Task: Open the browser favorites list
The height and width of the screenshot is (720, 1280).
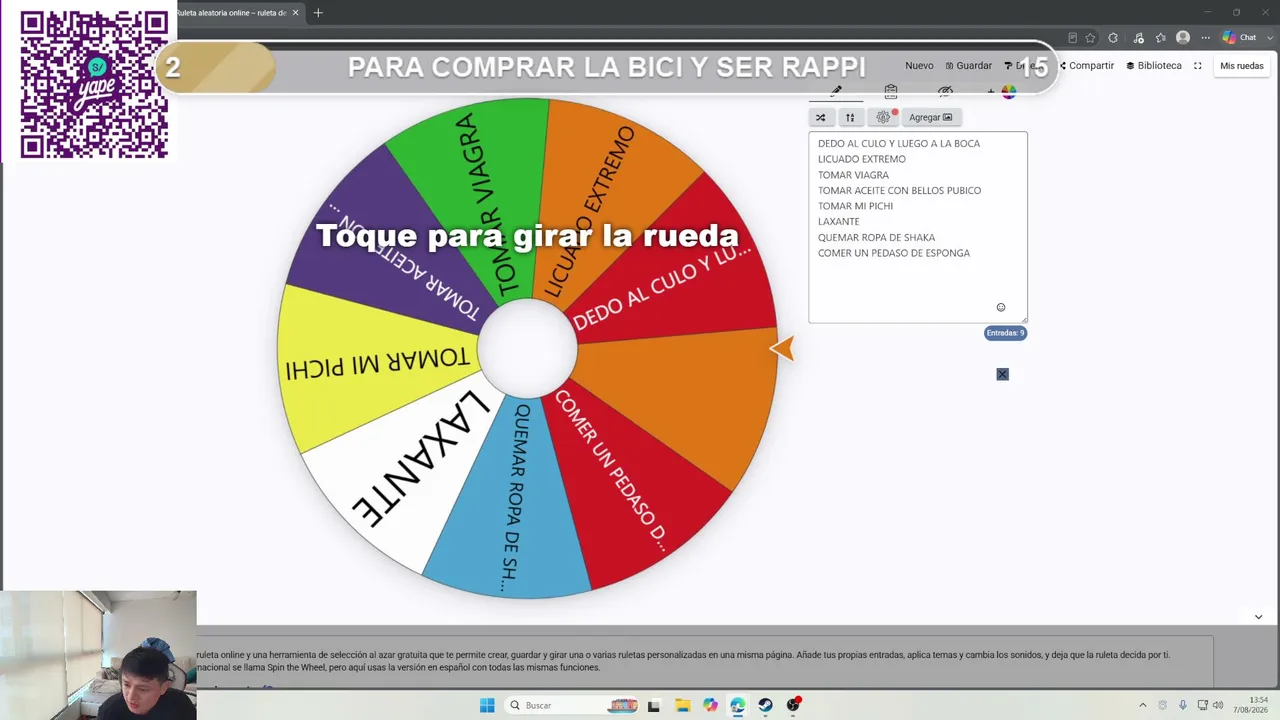Action: [1161, 38]
